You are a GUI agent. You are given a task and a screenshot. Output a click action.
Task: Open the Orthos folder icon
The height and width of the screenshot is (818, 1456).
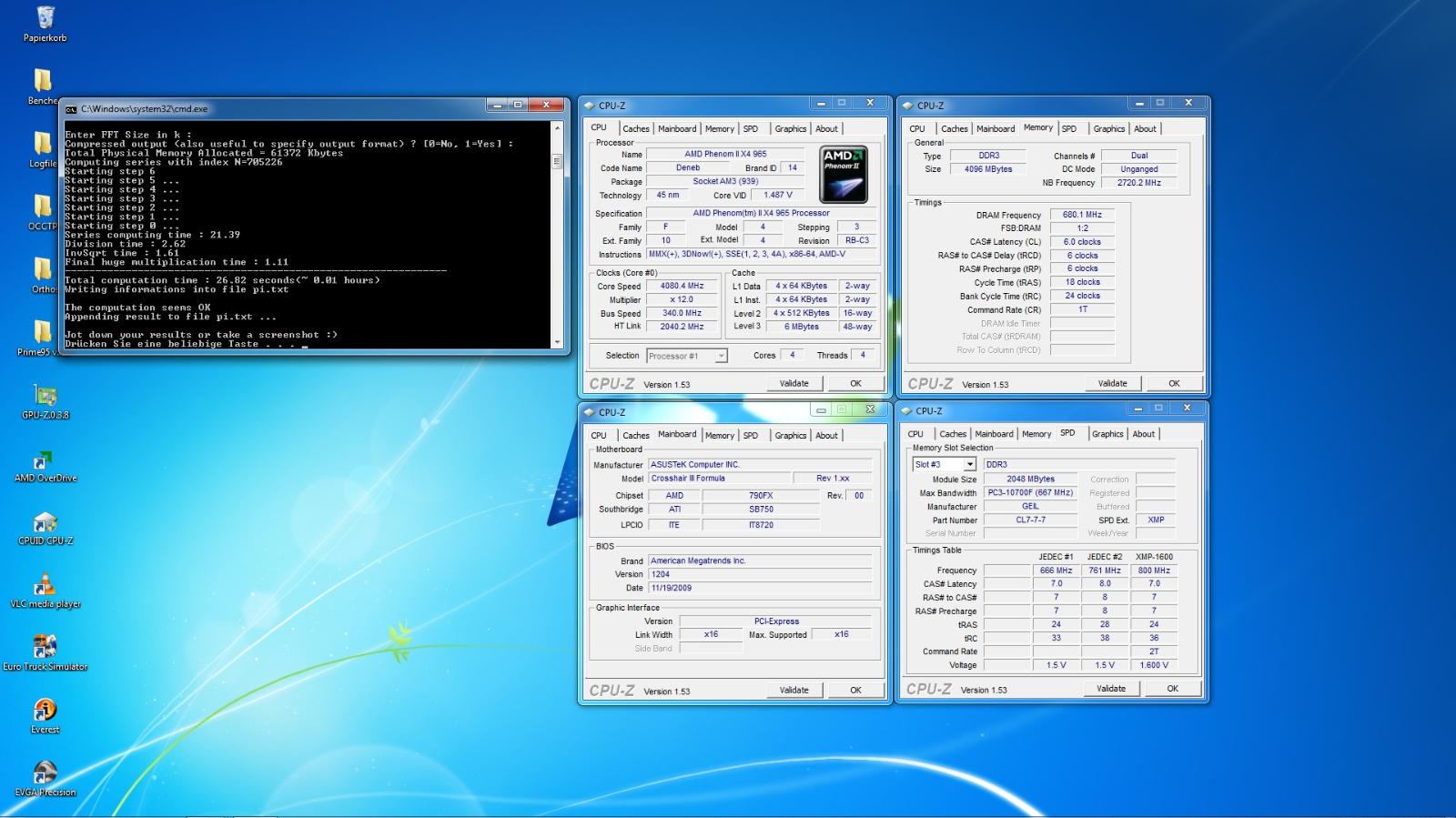(x=43, y=268)
